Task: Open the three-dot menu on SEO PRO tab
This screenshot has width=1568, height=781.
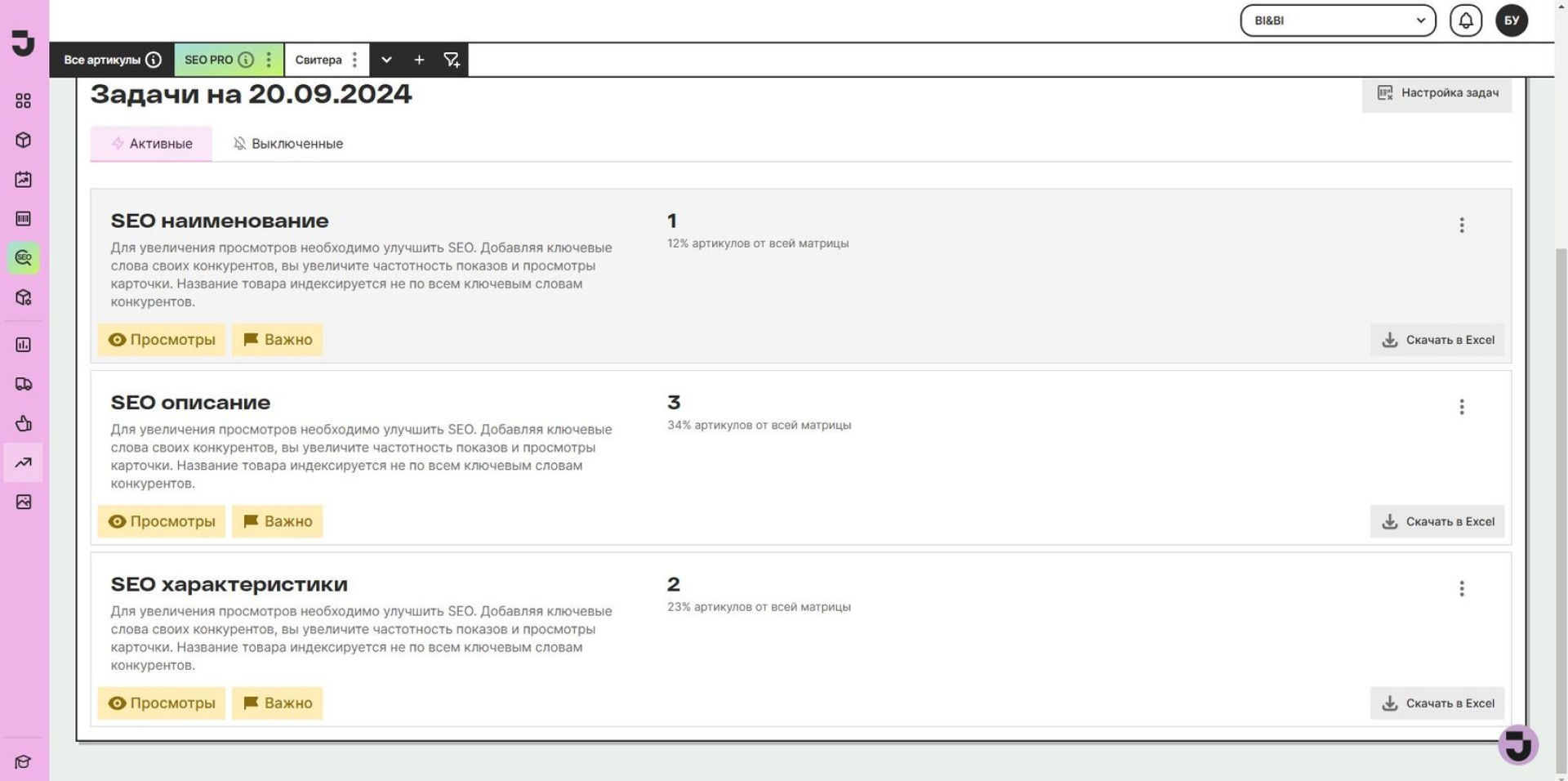Action: (x=269, y=60)
